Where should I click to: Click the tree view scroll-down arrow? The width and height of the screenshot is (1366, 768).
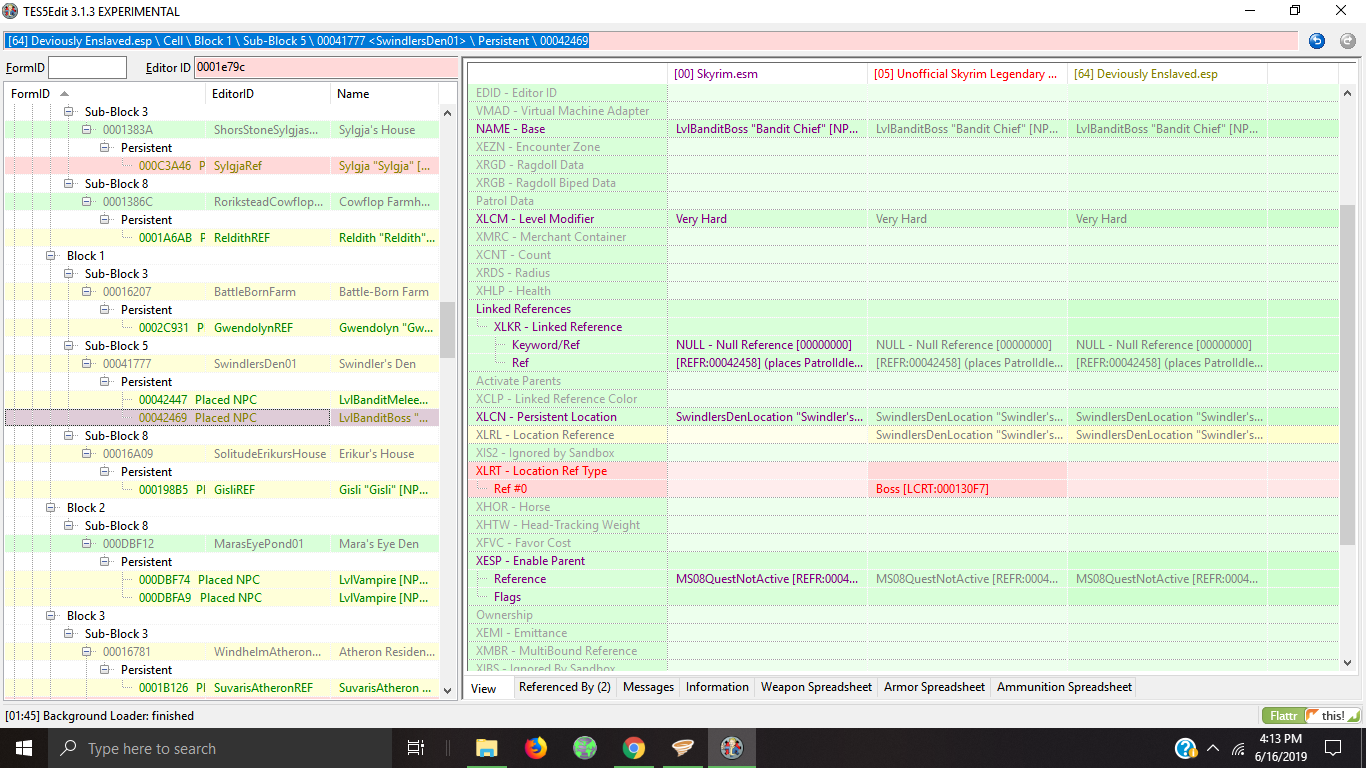(x=447, y=690)
